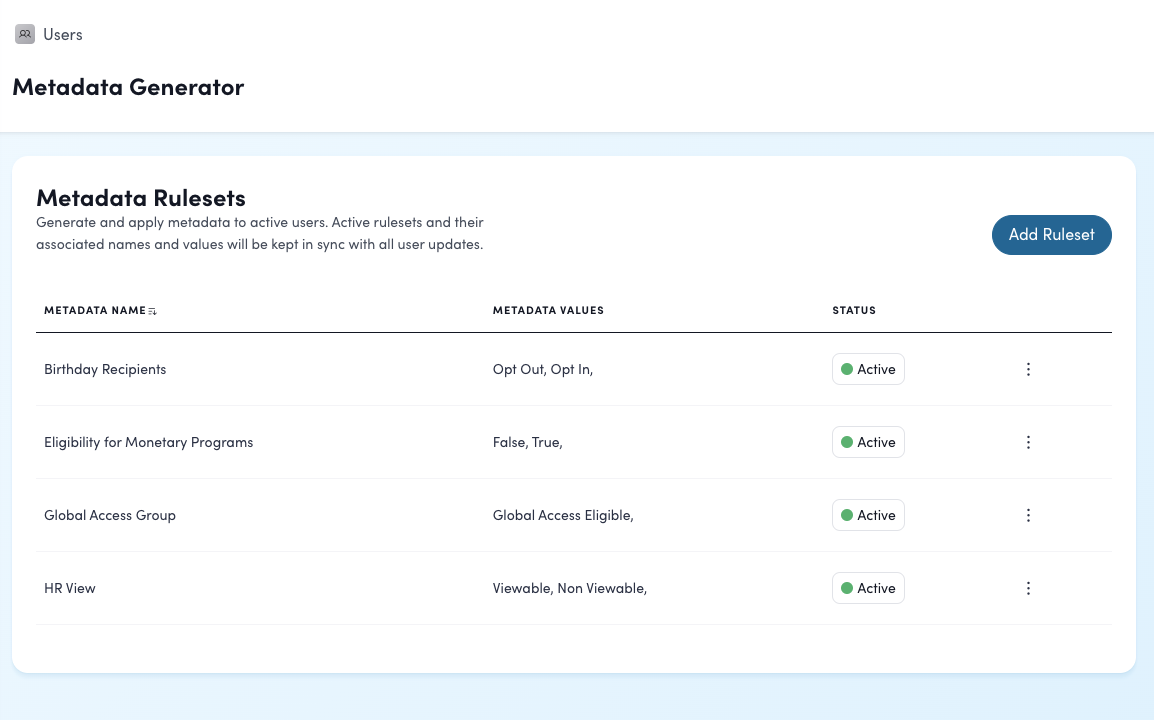
Task: Select the Global Access Group ruleset name
Action: tap(110, 515)
